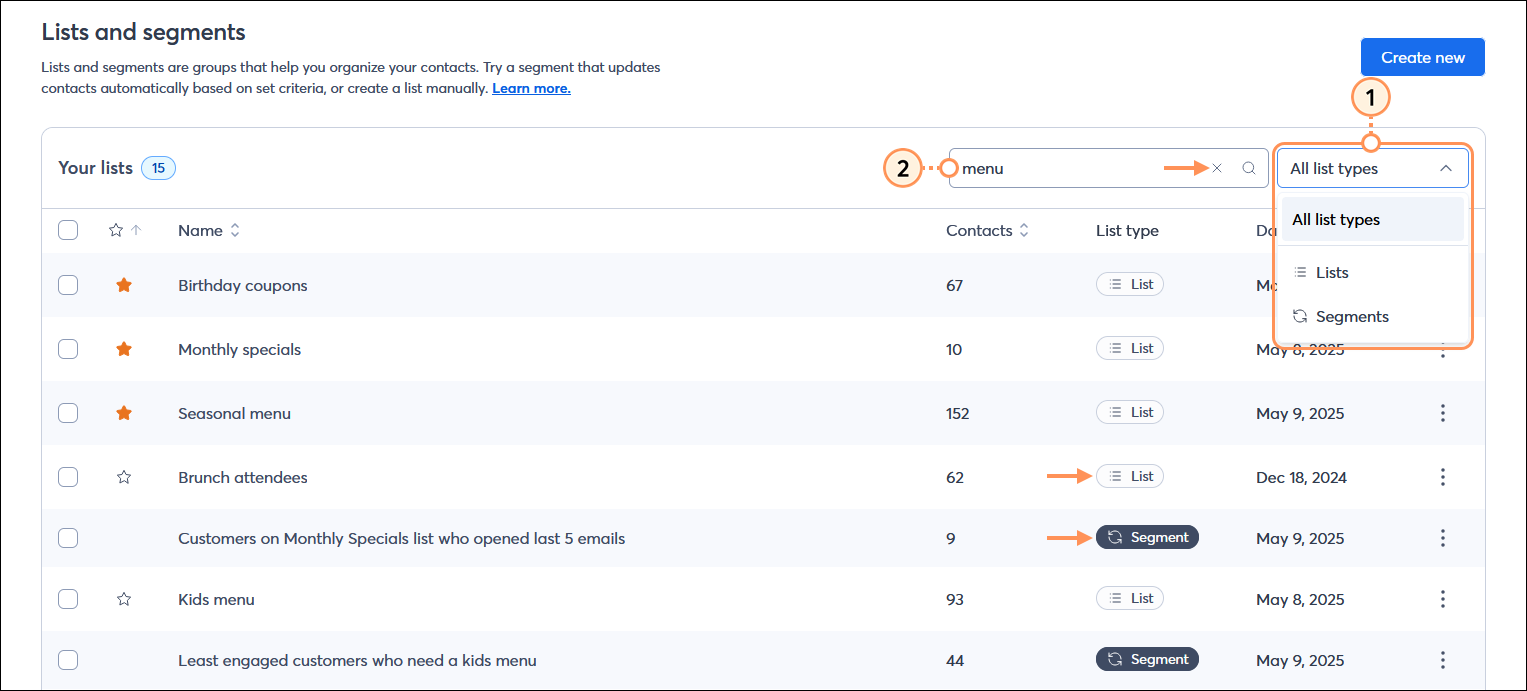Open the three-dot menu on Monthly specials row
The image size is (1527, 691).
point(1443,349)
